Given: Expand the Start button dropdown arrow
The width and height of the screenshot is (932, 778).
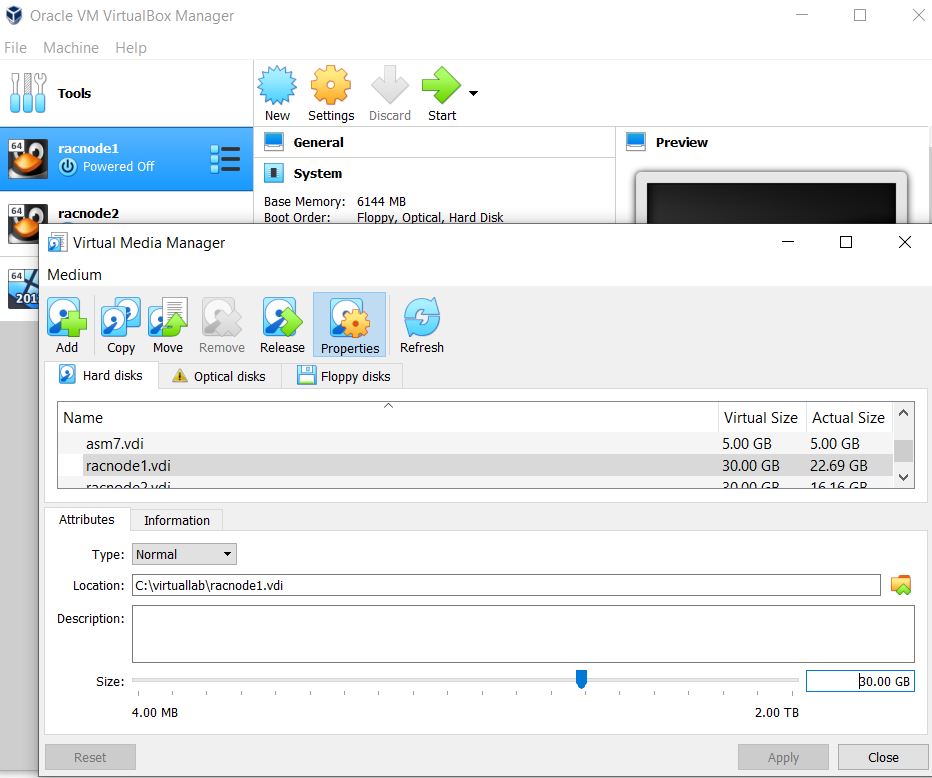Looking at the screenshot, I should (473, 94).
